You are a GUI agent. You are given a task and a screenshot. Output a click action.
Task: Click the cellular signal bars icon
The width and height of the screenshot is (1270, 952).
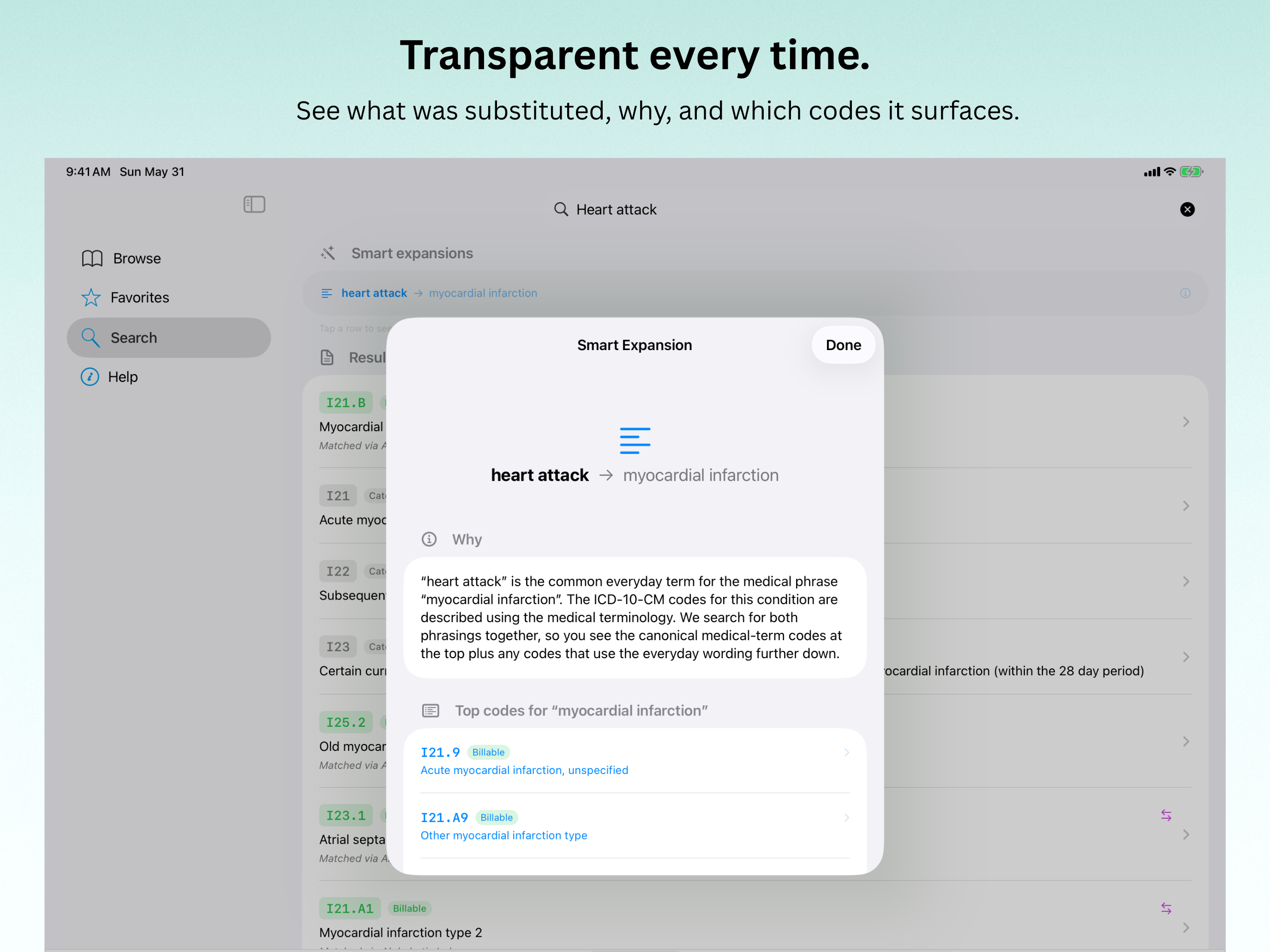1152,172
